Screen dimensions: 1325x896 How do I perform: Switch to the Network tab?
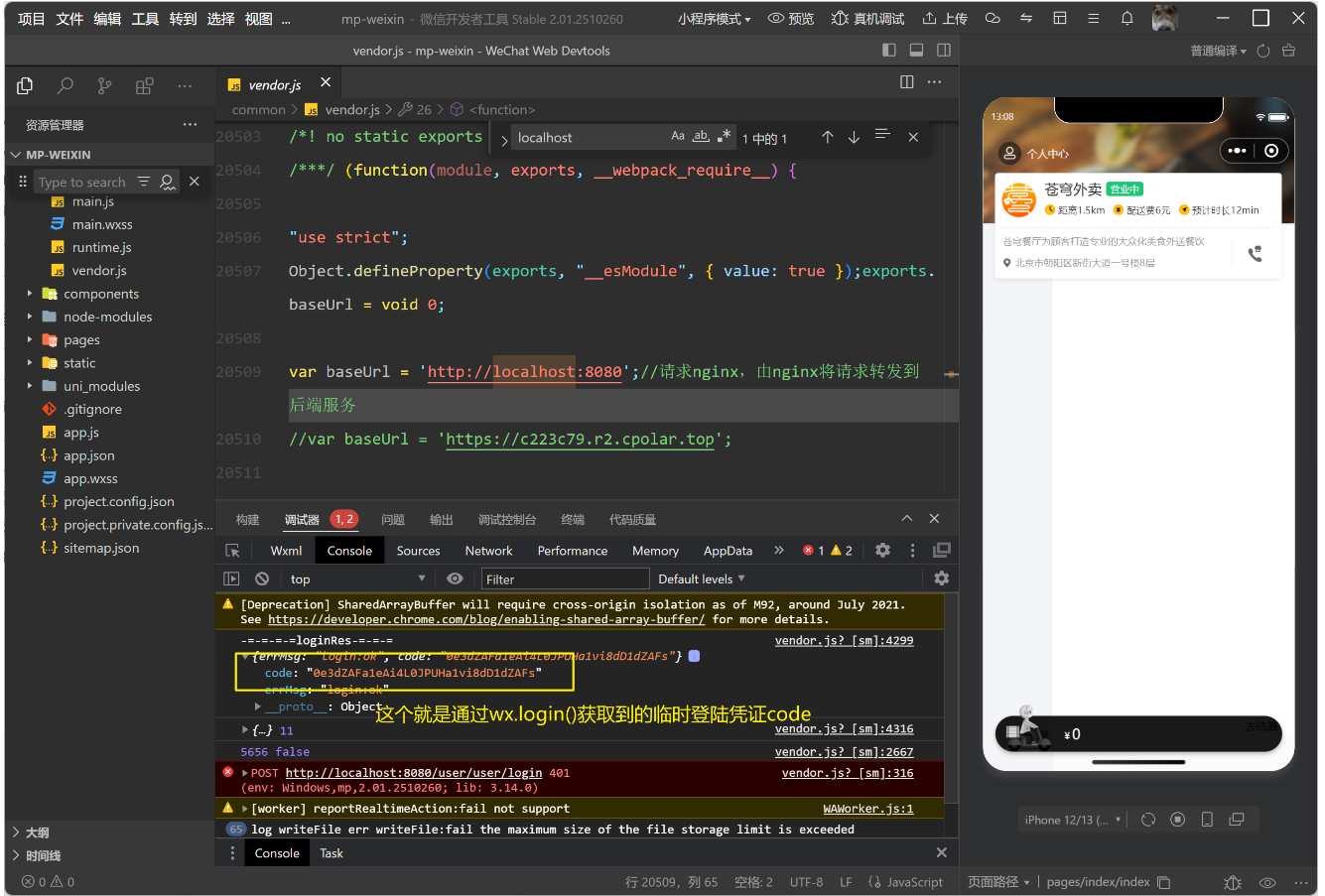click(488, 551)
